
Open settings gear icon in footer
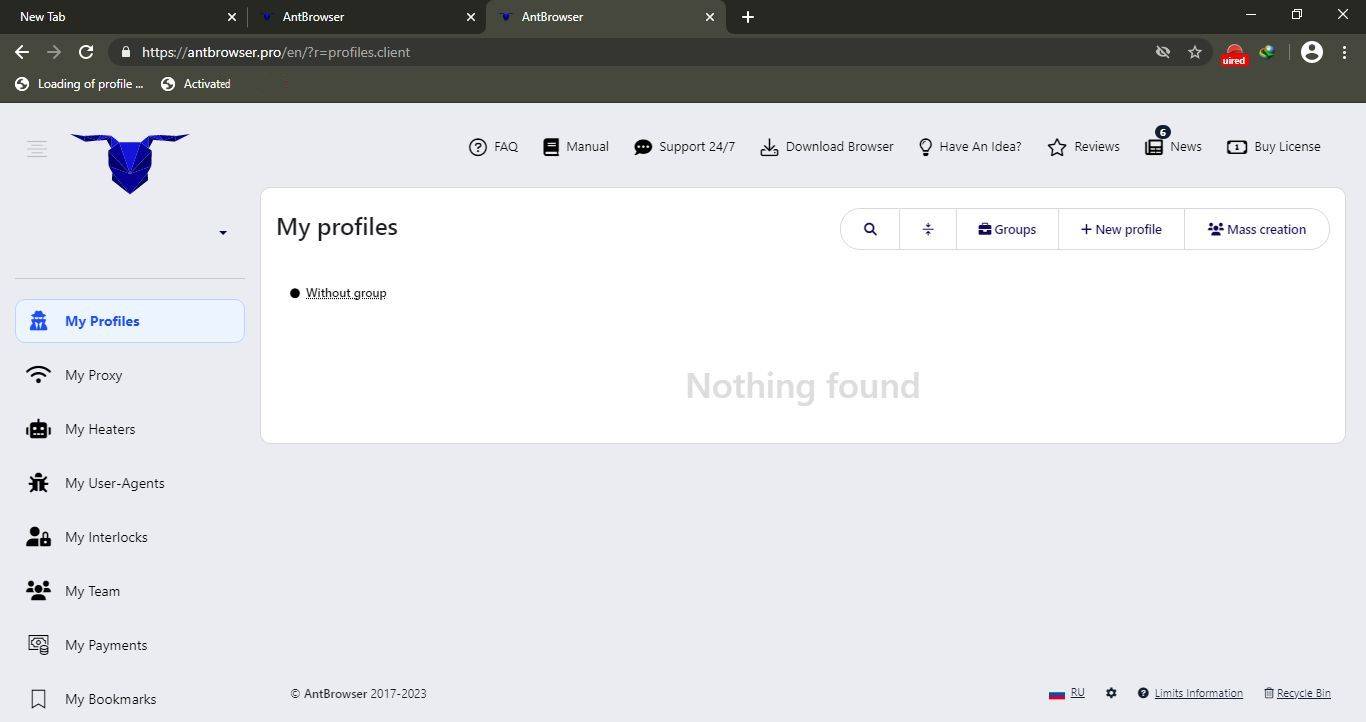[x=1111, y=693]
